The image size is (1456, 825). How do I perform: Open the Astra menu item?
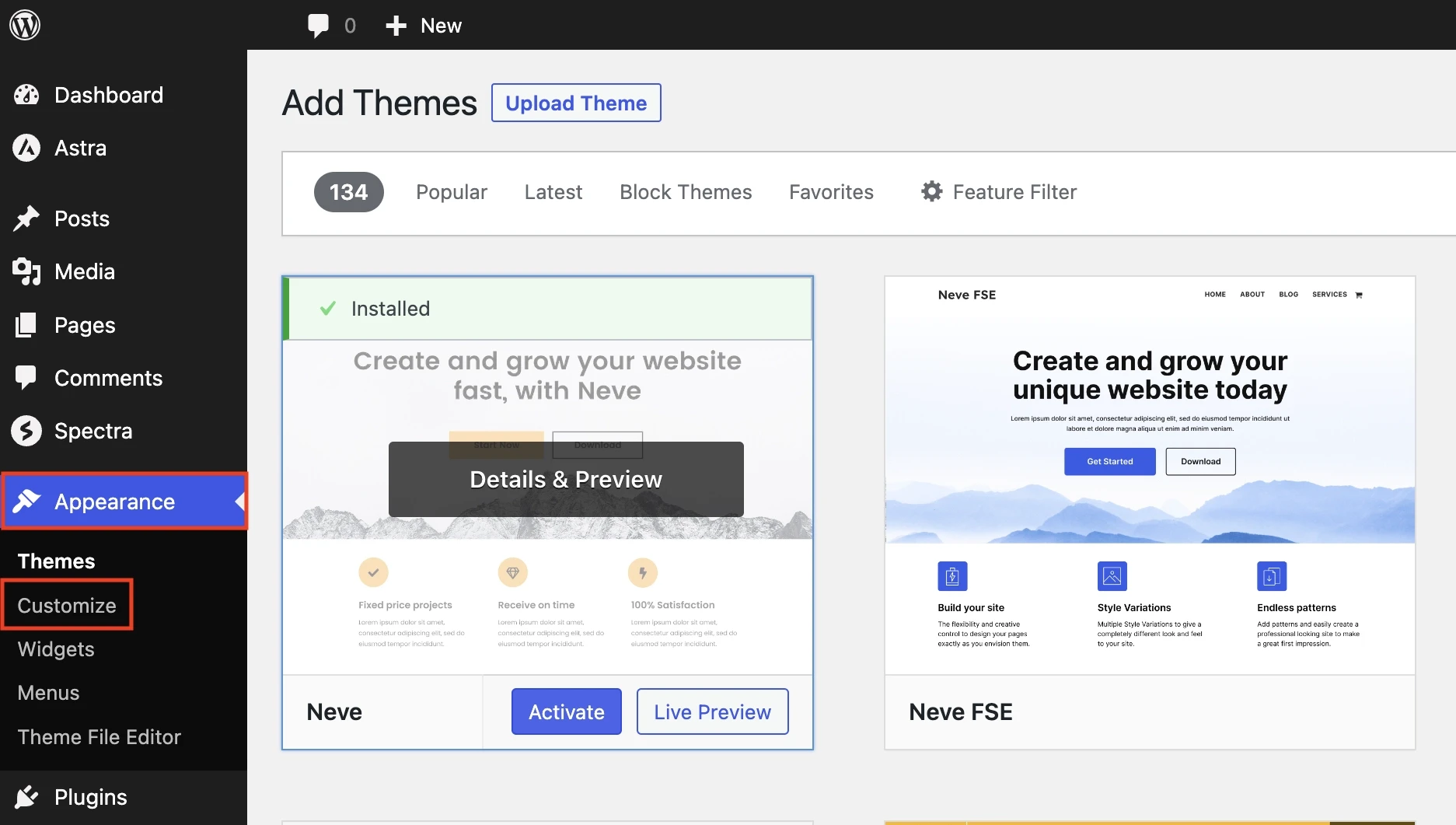pyautogui.click(x=124, y=148)
